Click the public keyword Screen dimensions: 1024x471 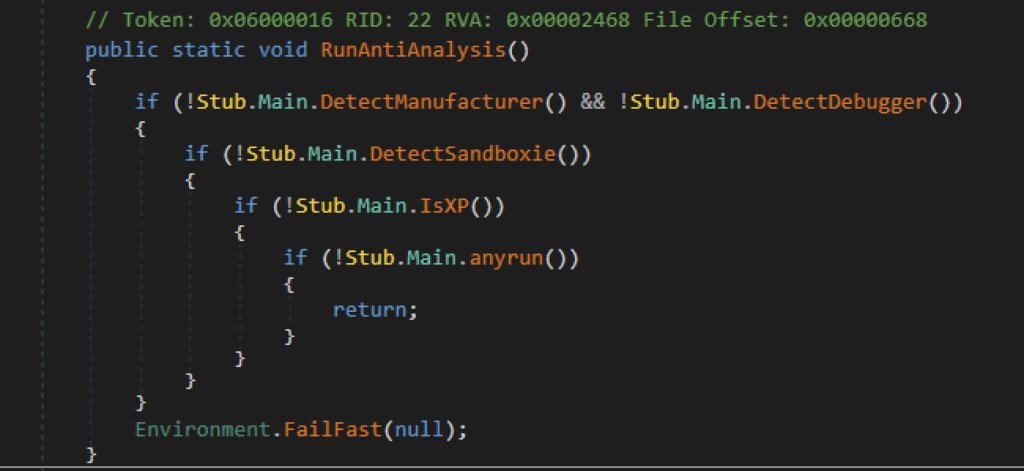[122, 49]
